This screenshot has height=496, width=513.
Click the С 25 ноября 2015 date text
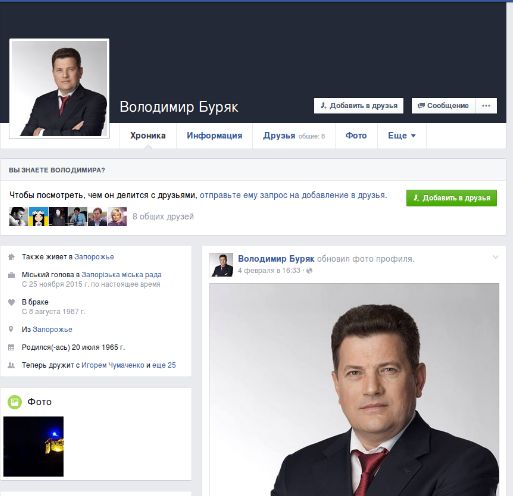[x=91, y=284]
